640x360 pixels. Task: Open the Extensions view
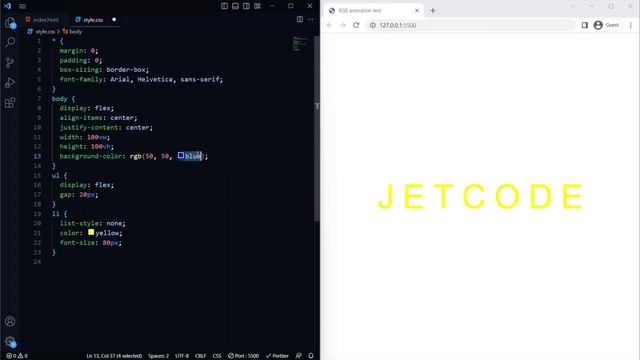pyautogui.click(x=10, y=102)
